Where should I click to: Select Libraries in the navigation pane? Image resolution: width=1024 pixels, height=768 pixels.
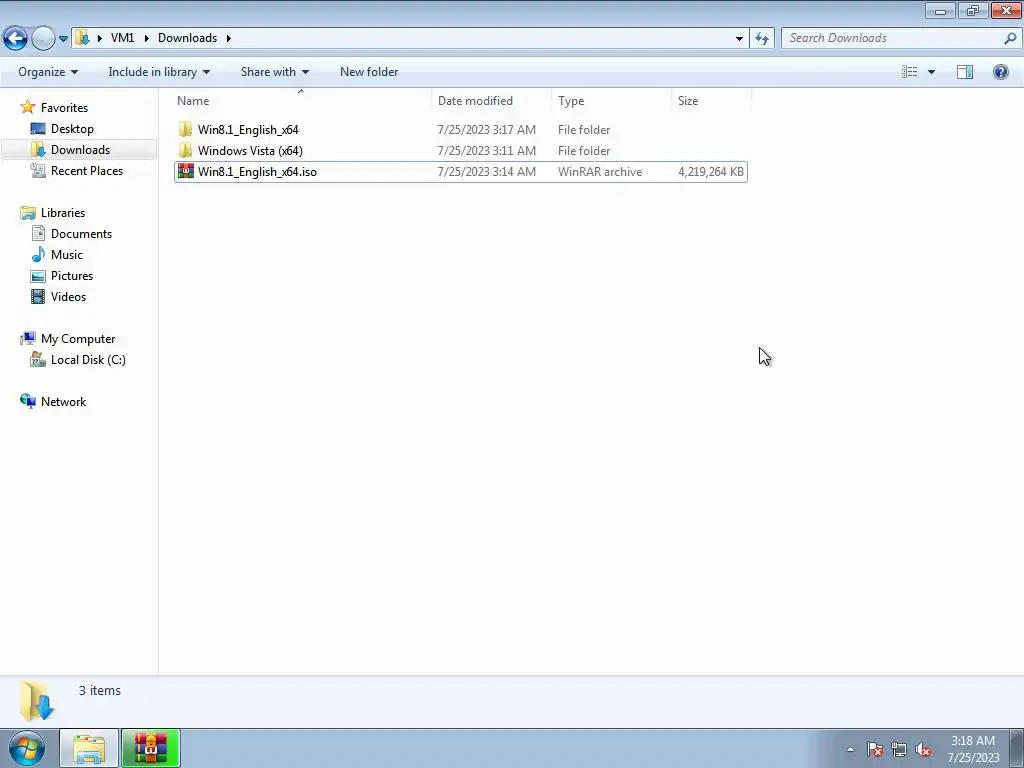pos(63,213)
